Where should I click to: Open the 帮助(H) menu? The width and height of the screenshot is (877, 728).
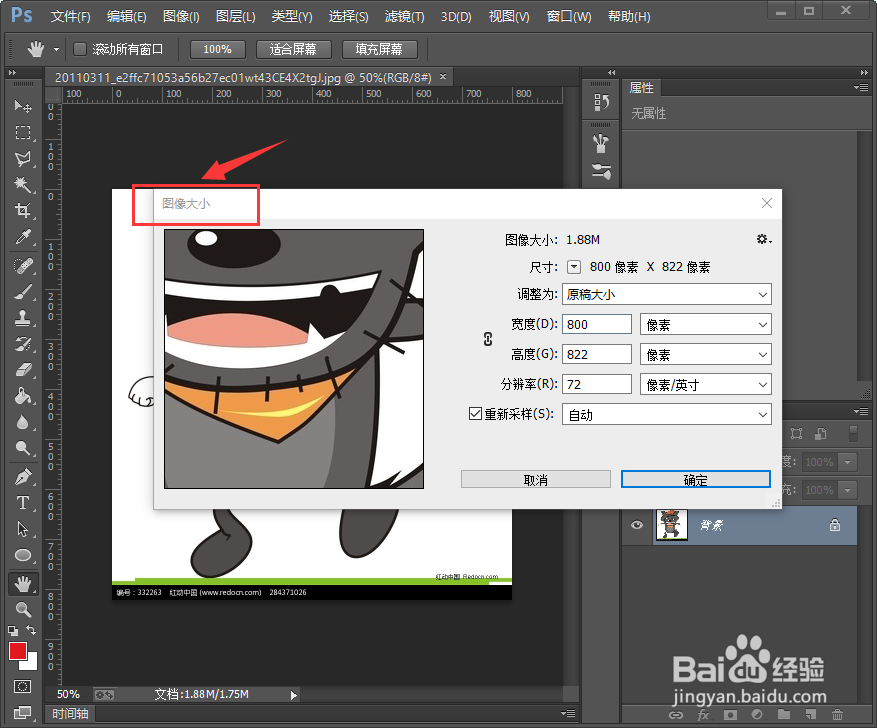pos(629,17)
